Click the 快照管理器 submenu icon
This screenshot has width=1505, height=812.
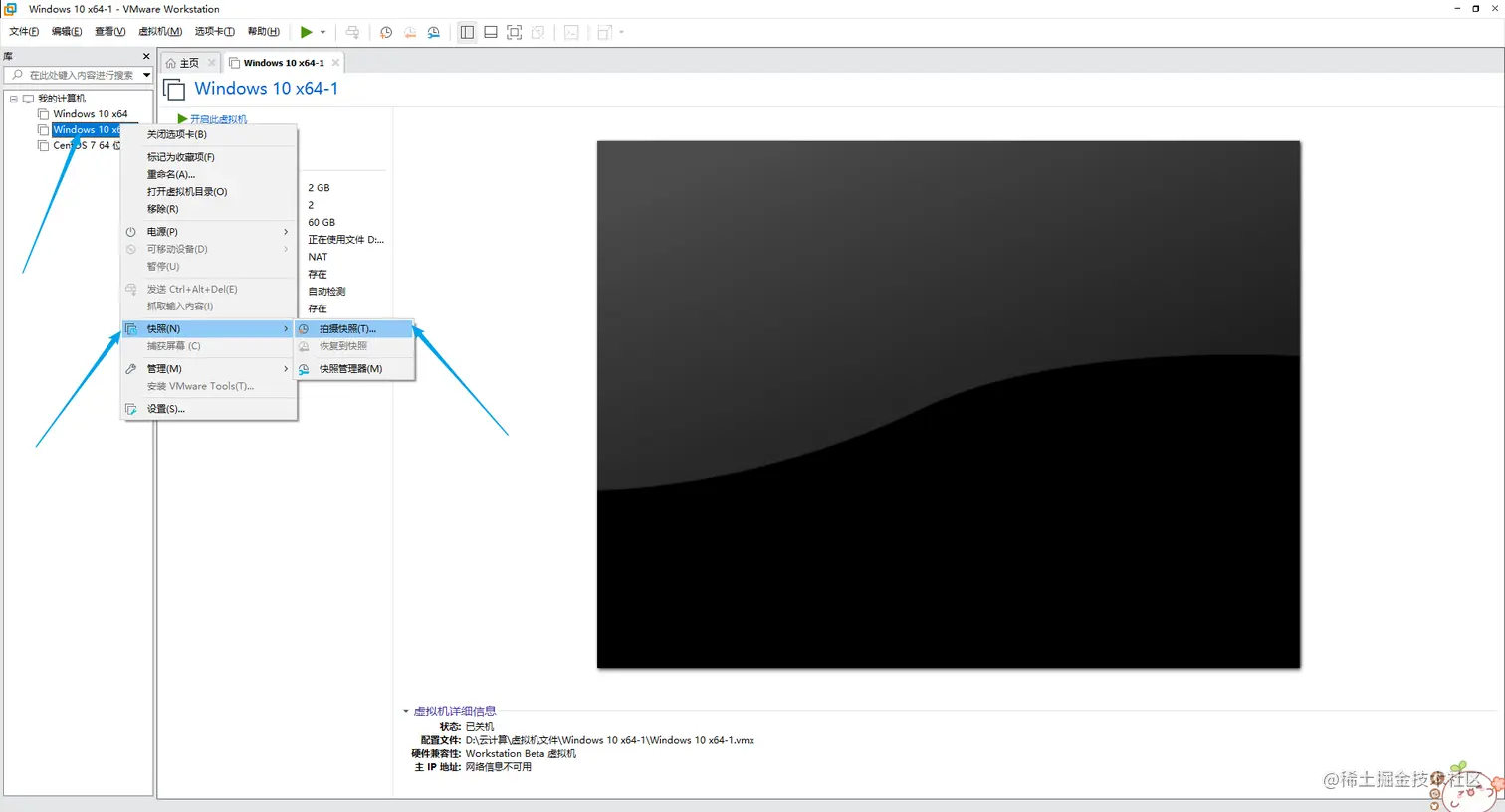[x=305, y=369]
